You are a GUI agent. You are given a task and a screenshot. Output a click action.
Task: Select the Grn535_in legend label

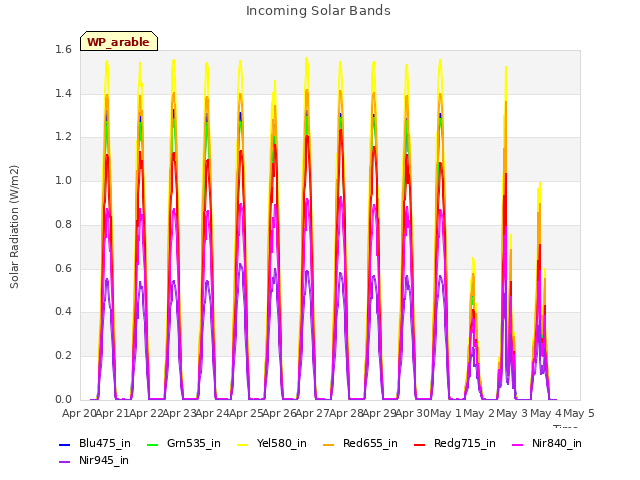click(194, 444)
